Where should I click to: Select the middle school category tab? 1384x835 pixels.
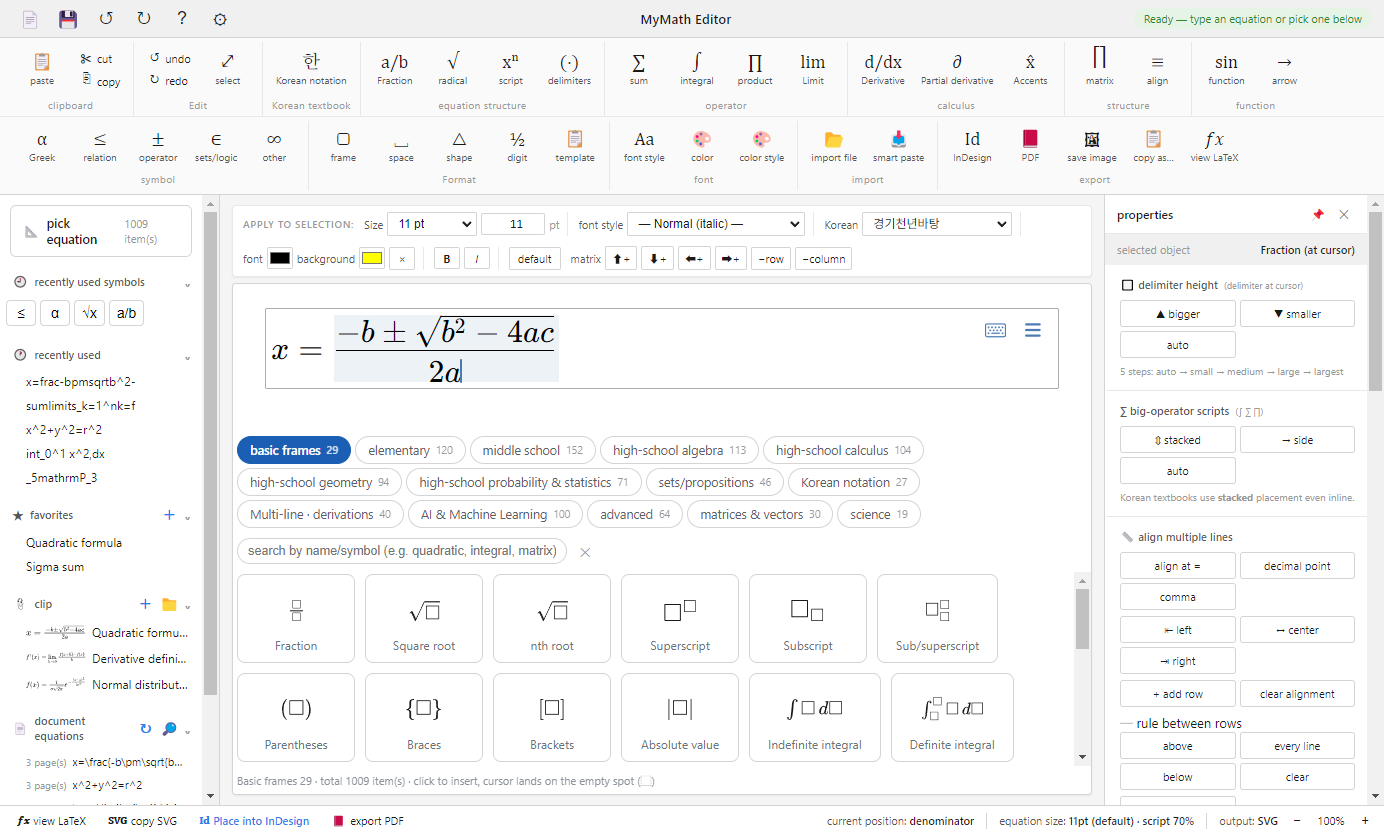(x=533, y=450)
